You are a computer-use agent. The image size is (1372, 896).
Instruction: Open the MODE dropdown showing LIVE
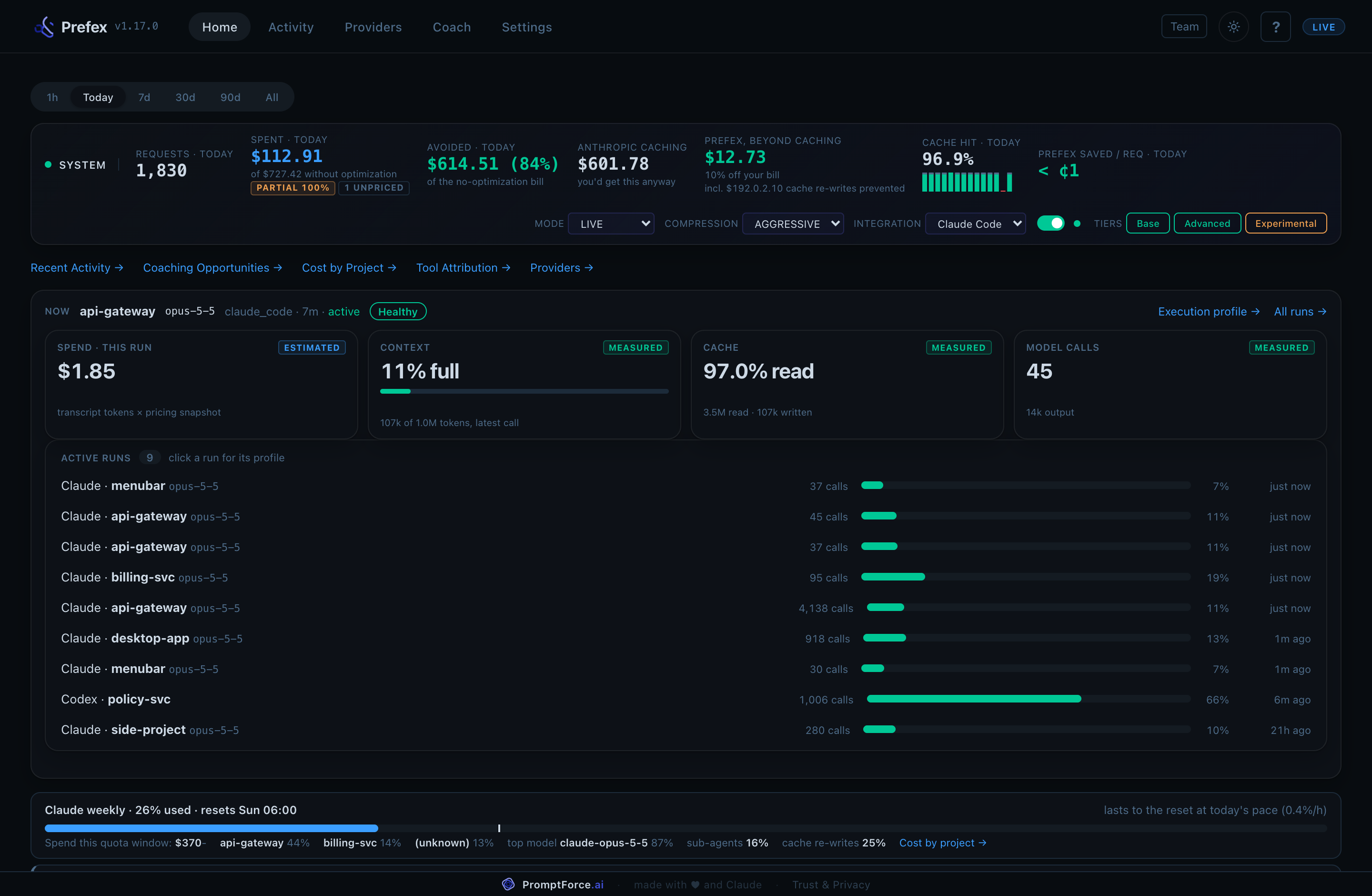click(610, 223)
